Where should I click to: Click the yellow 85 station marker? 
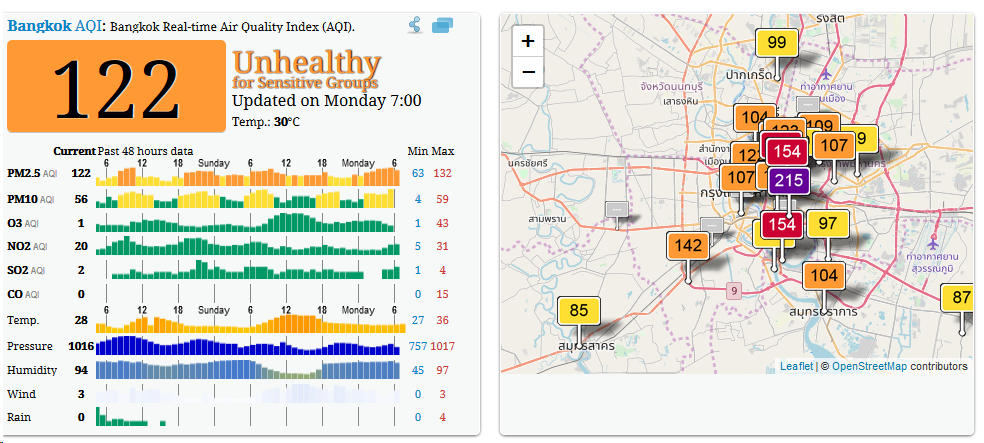click(x=578, y=310)
